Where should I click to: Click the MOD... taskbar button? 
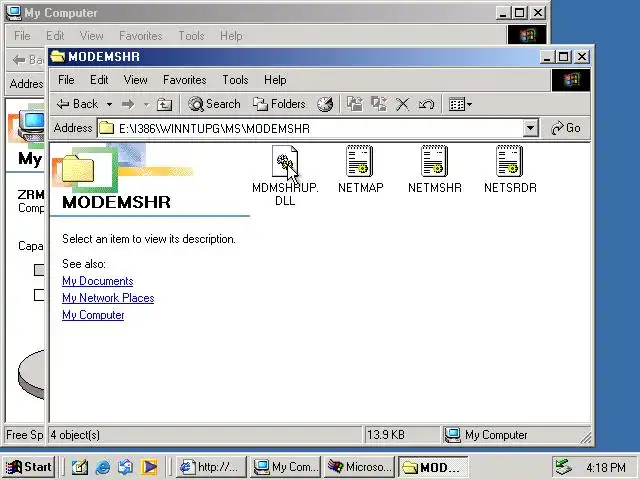pos(433,467)
